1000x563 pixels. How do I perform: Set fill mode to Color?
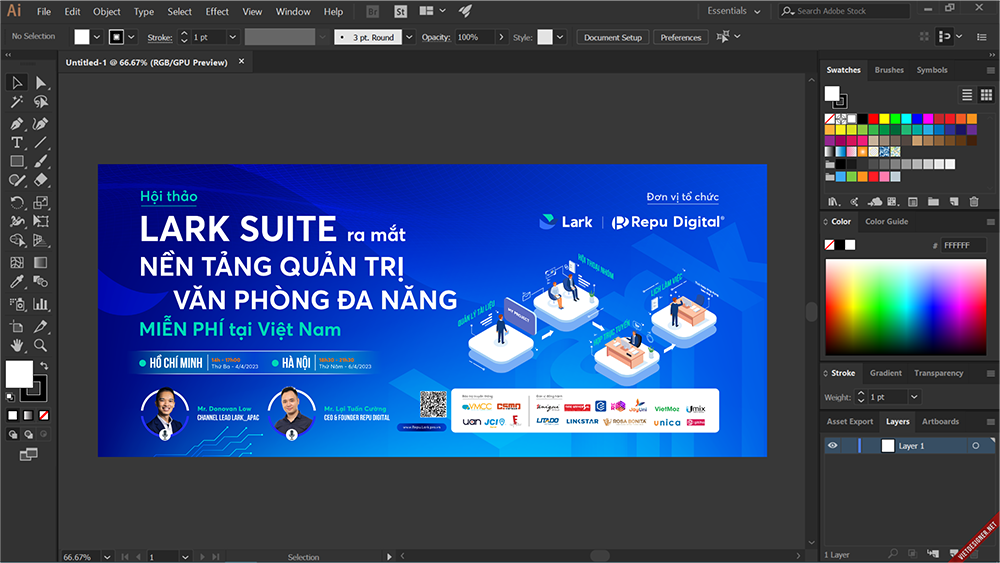pos(13,416)
